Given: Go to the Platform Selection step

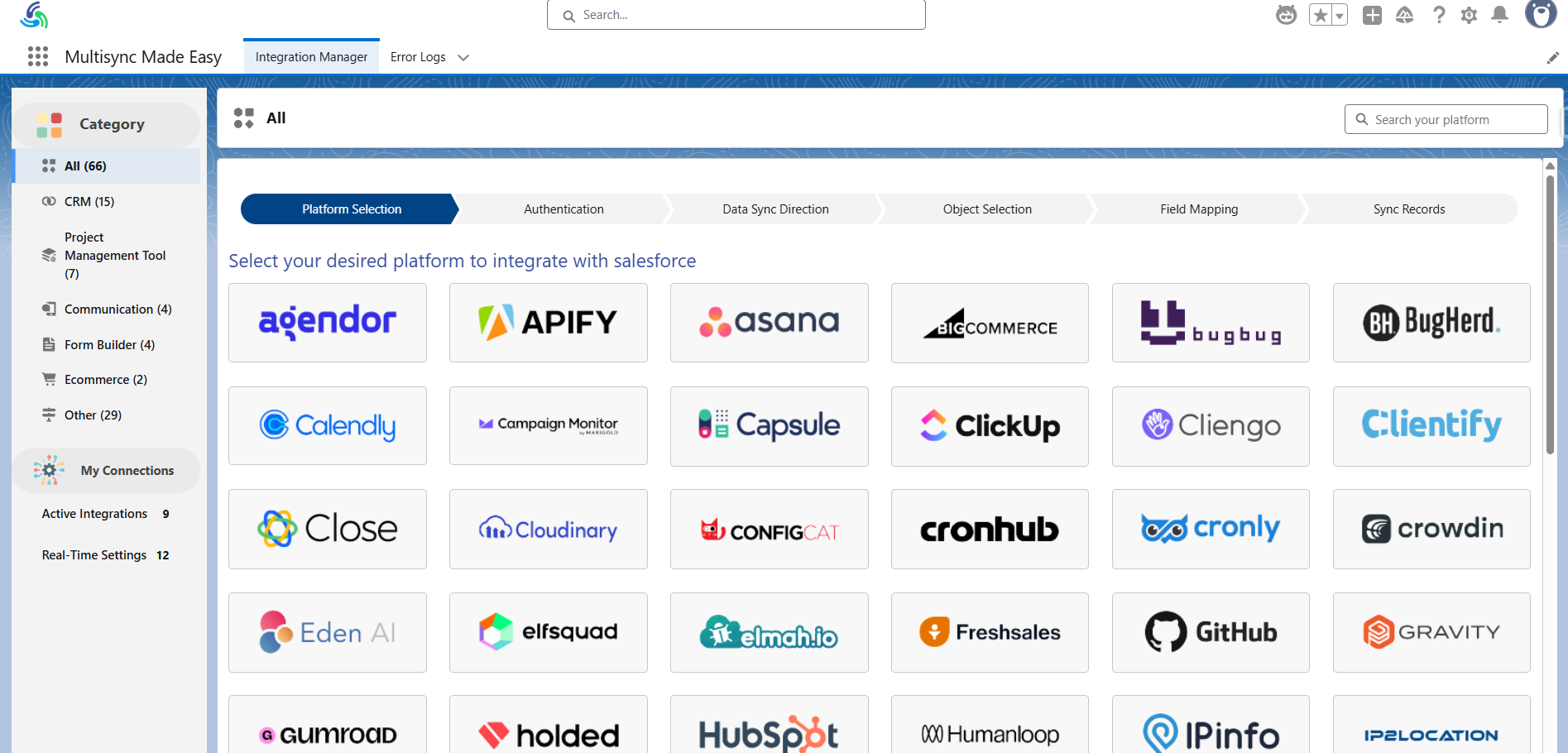Looking at the screenshot, I should [x=351, y=209].
